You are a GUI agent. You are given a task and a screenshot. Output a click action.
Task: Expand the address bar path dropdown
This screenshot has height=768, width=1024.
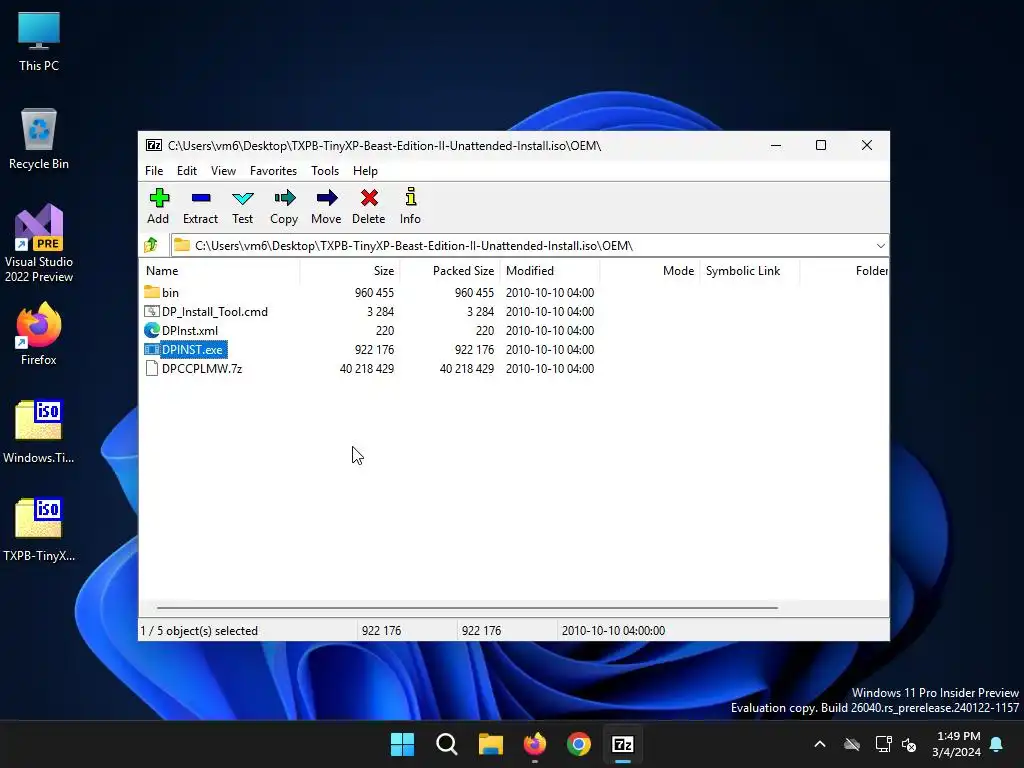880,246
